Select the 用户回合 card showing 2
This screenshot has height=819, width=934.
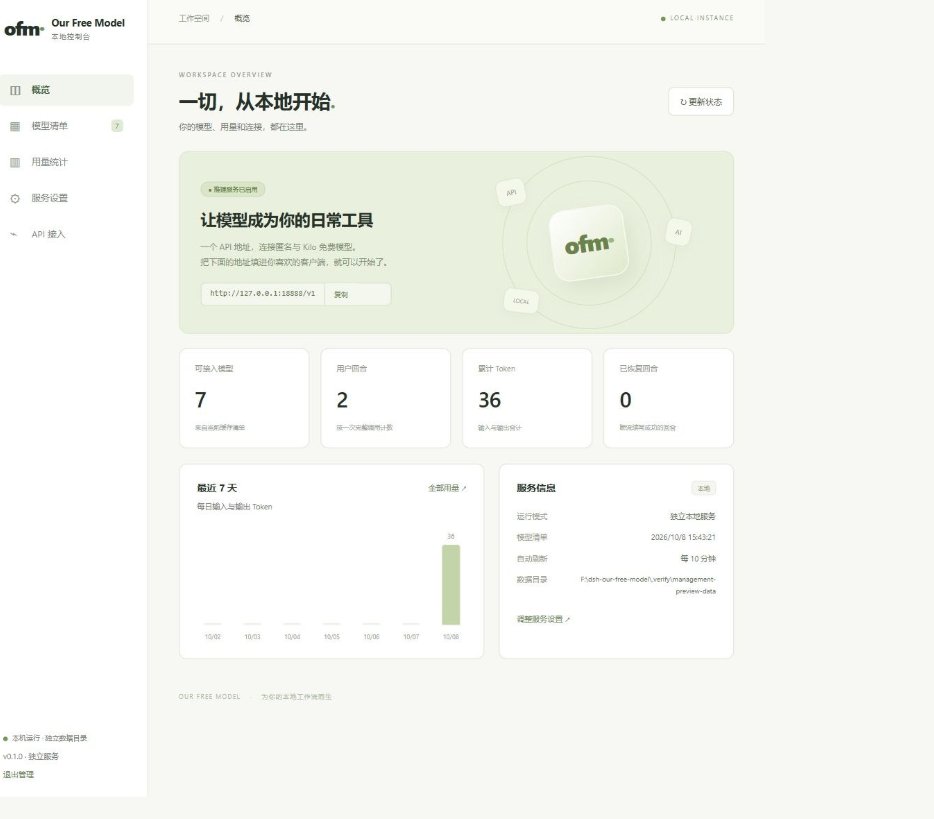385,398
